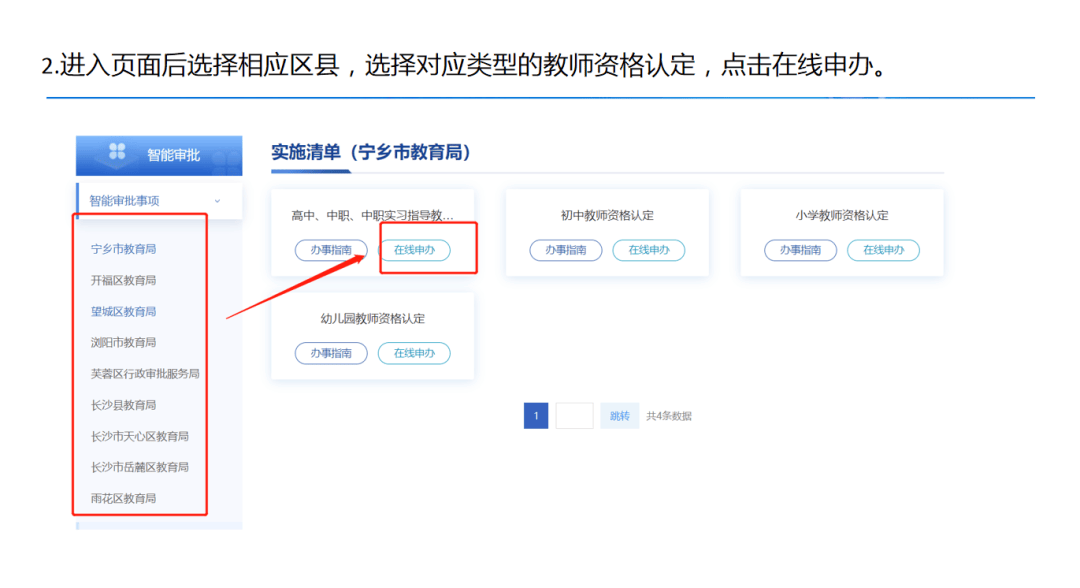Viewport: 1080px width, 588px height.
Task: Click the 高中、中职、中职实习指导教… card title
Action: pos(372,216)
